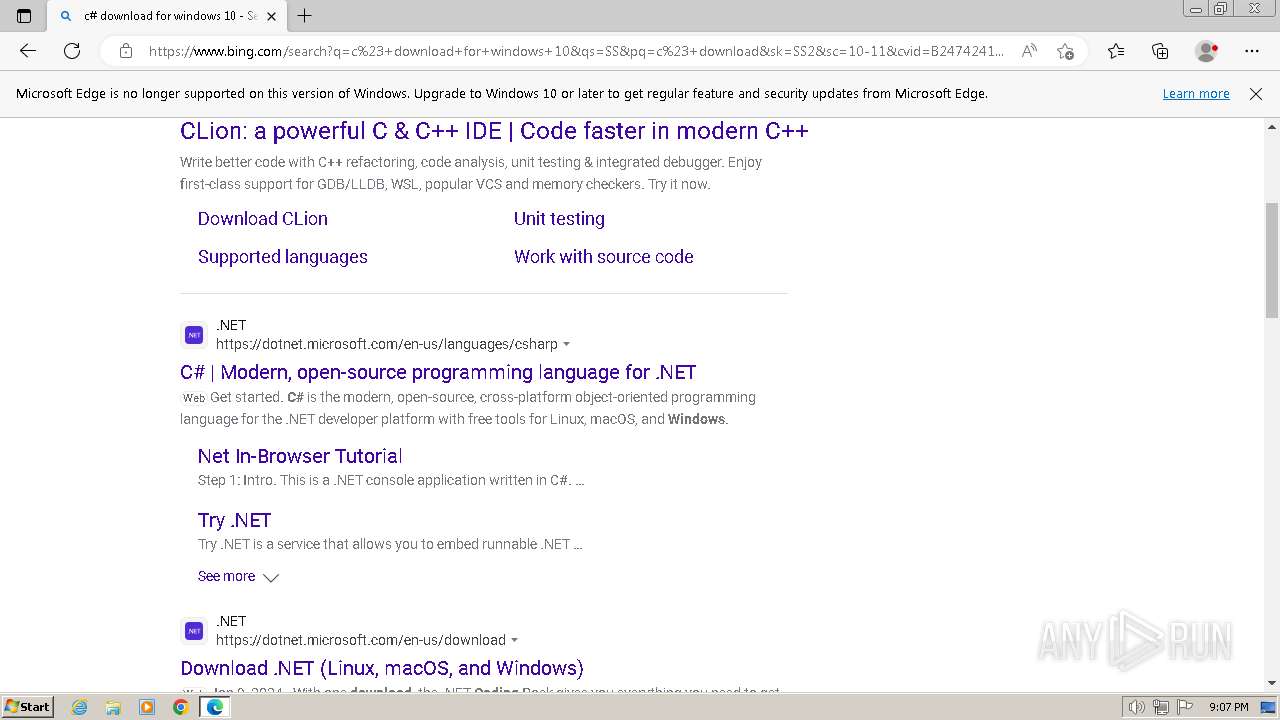Screen dimensions: 1280x720
Task: Open Settings and more menu
Action: point(1252,51)
